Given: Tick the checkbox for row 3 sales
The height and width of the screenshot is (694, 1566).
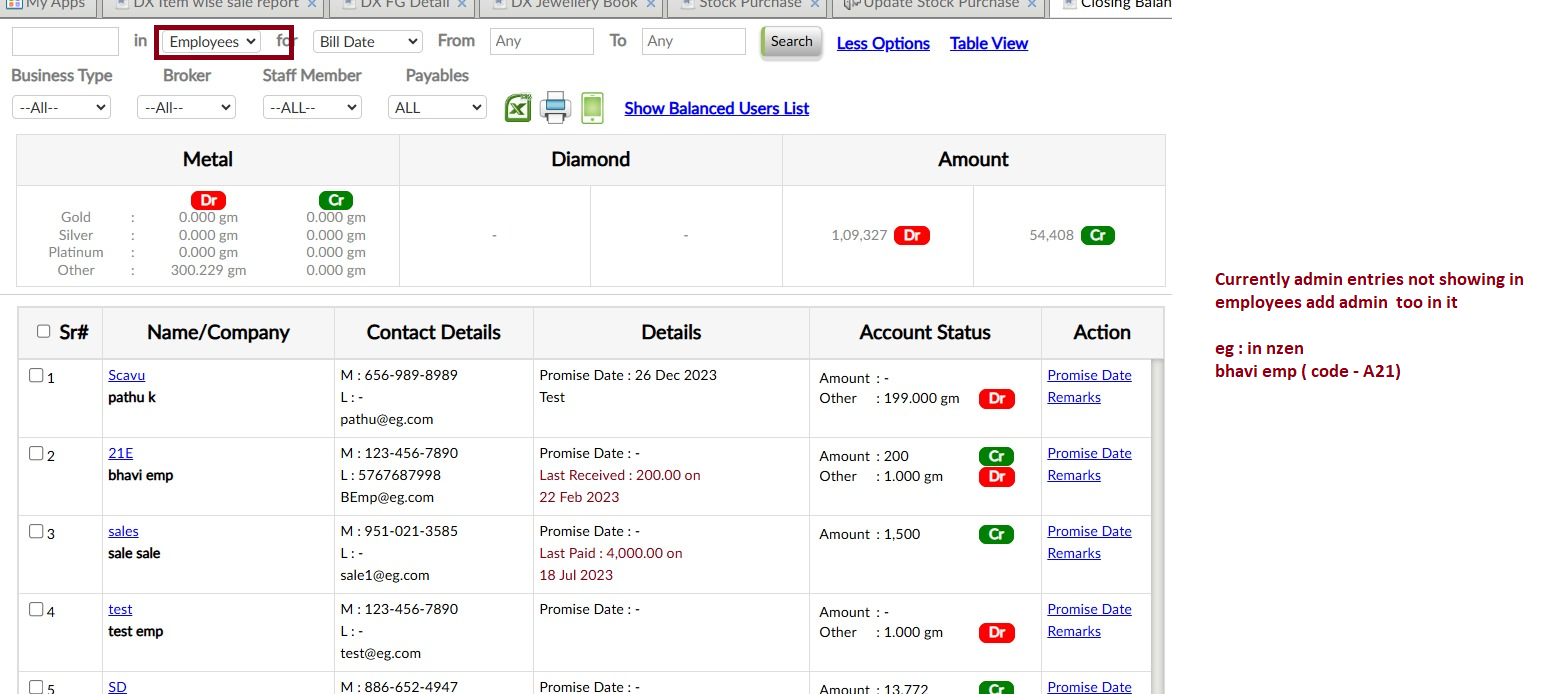Looking at the screenshot, I should tap(36, 532).
